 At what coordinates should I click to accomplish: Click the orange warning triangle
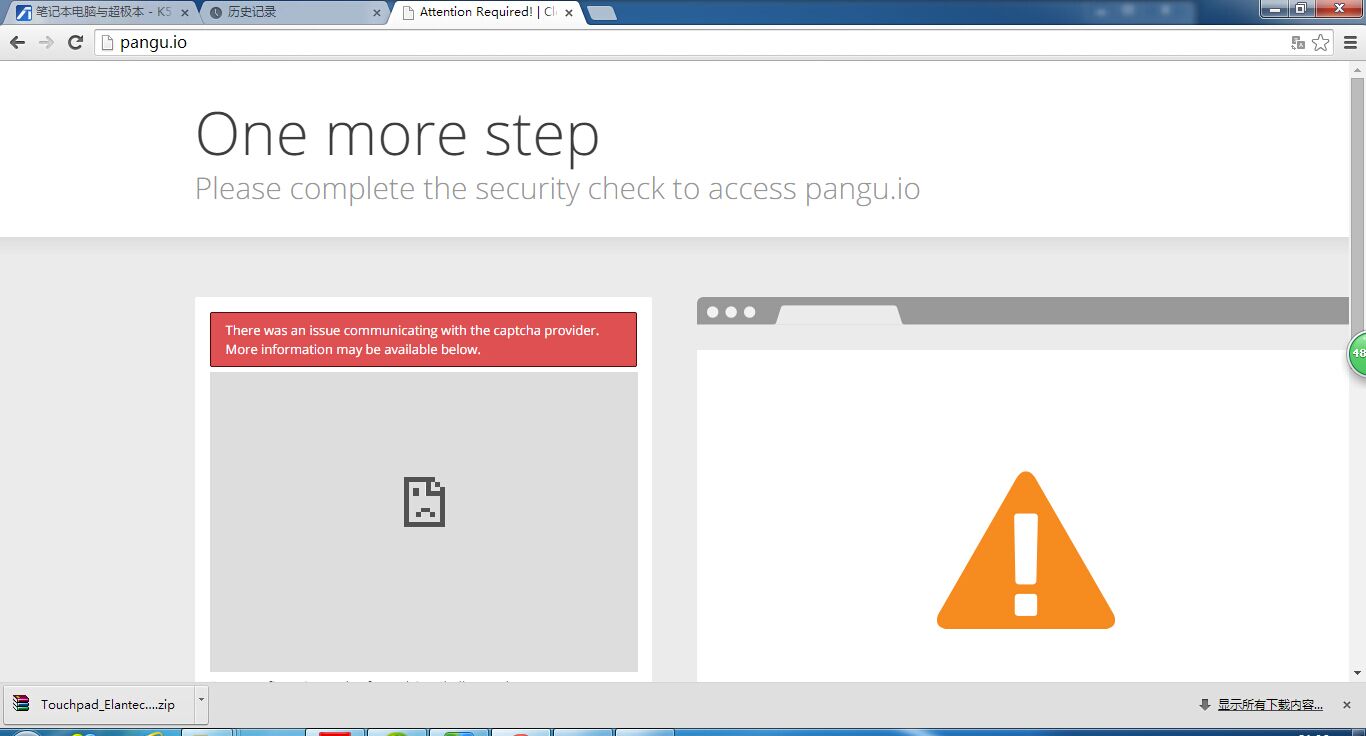[x=1026, y=551]
